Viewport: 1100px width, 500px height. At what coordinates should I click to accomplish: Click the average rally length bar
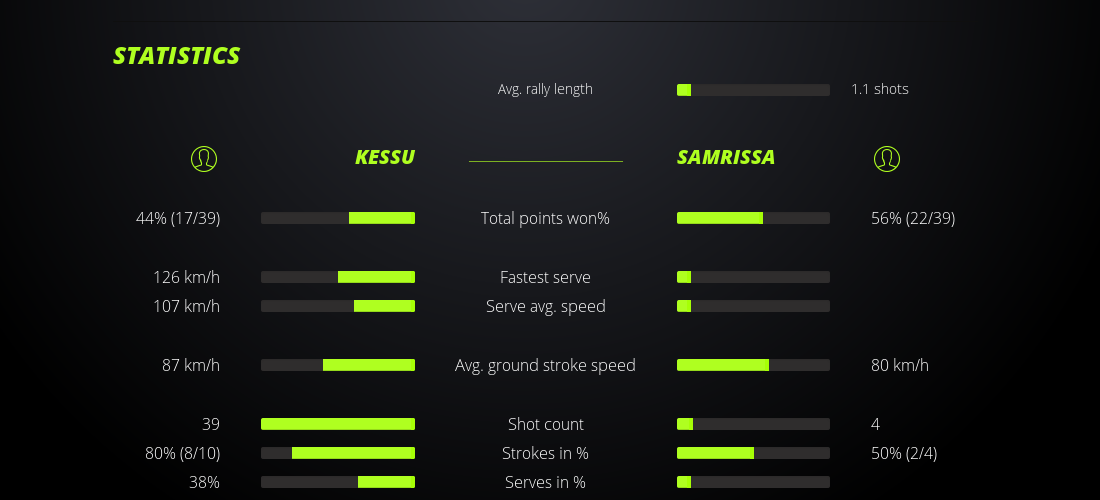(x=753, y=90)
